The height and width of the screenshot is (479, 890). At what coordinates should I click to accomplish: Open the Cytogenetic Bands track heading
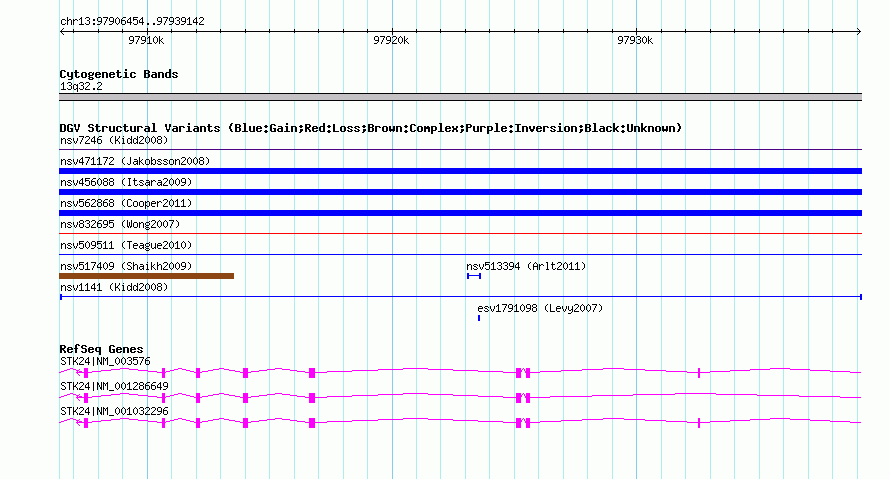[119, 74]
